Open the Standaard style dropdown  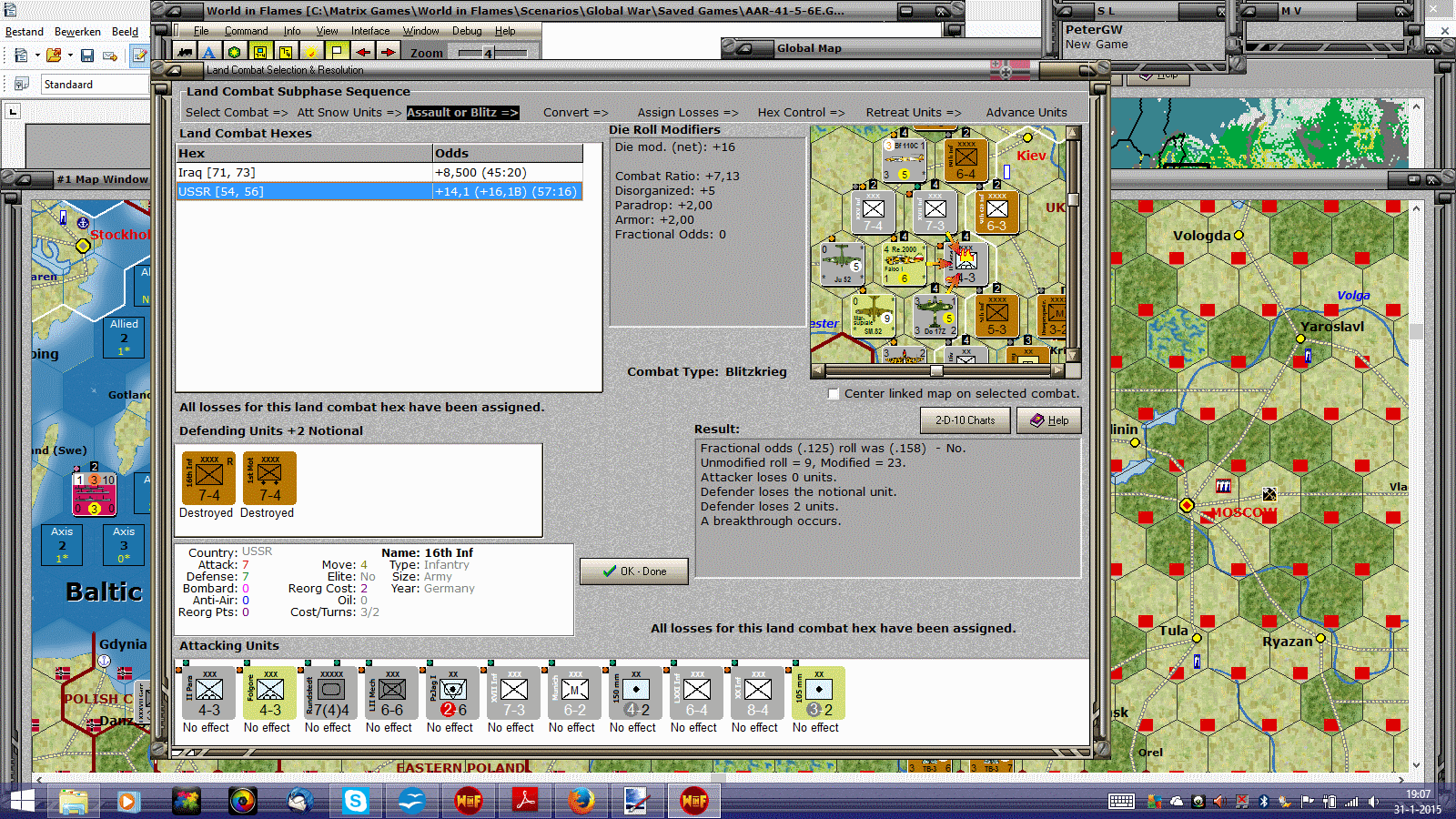tap(94, 85)
